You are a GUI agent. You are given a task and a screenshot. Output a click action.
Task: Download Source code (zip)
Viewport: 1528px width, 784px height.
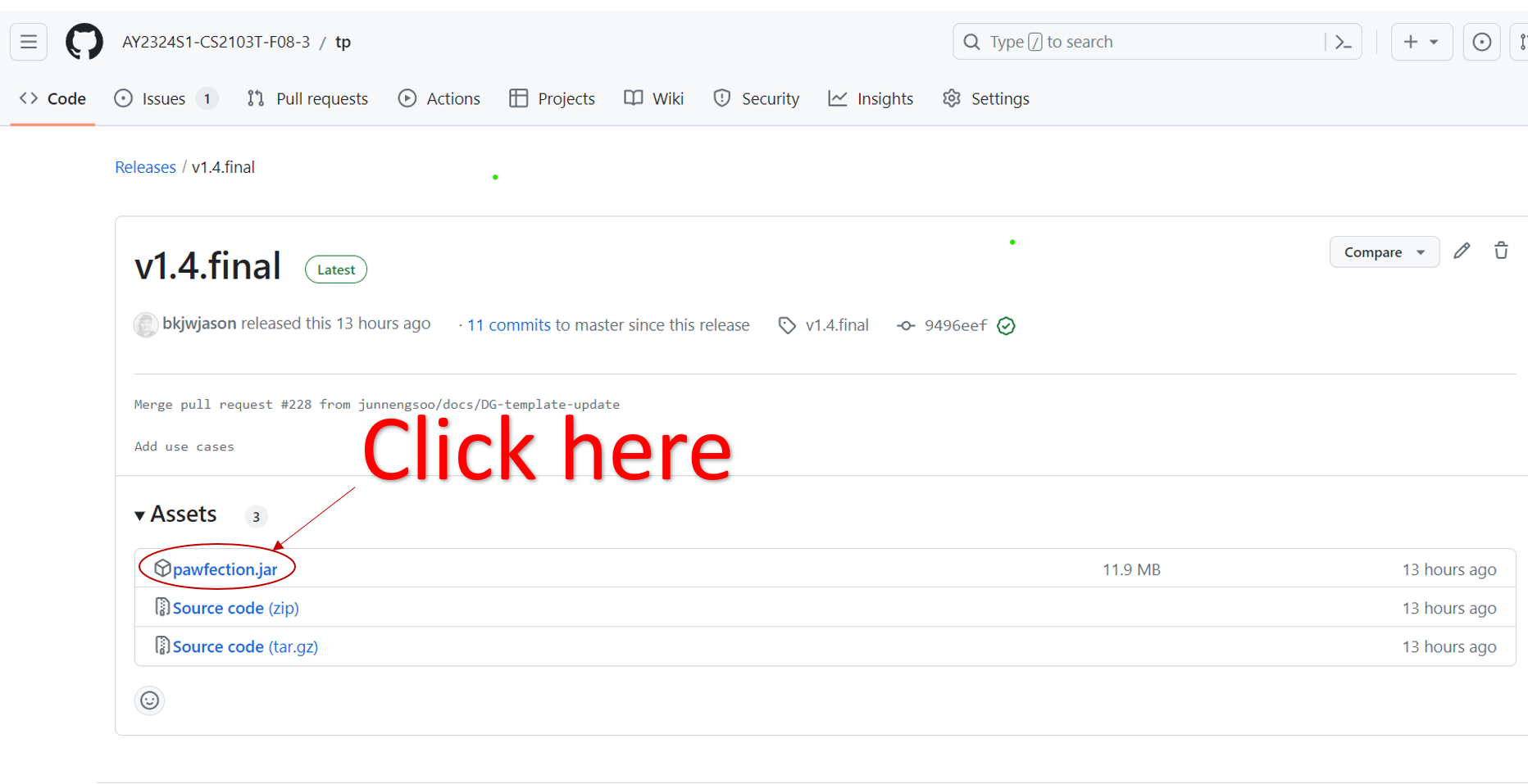point(235,608)
